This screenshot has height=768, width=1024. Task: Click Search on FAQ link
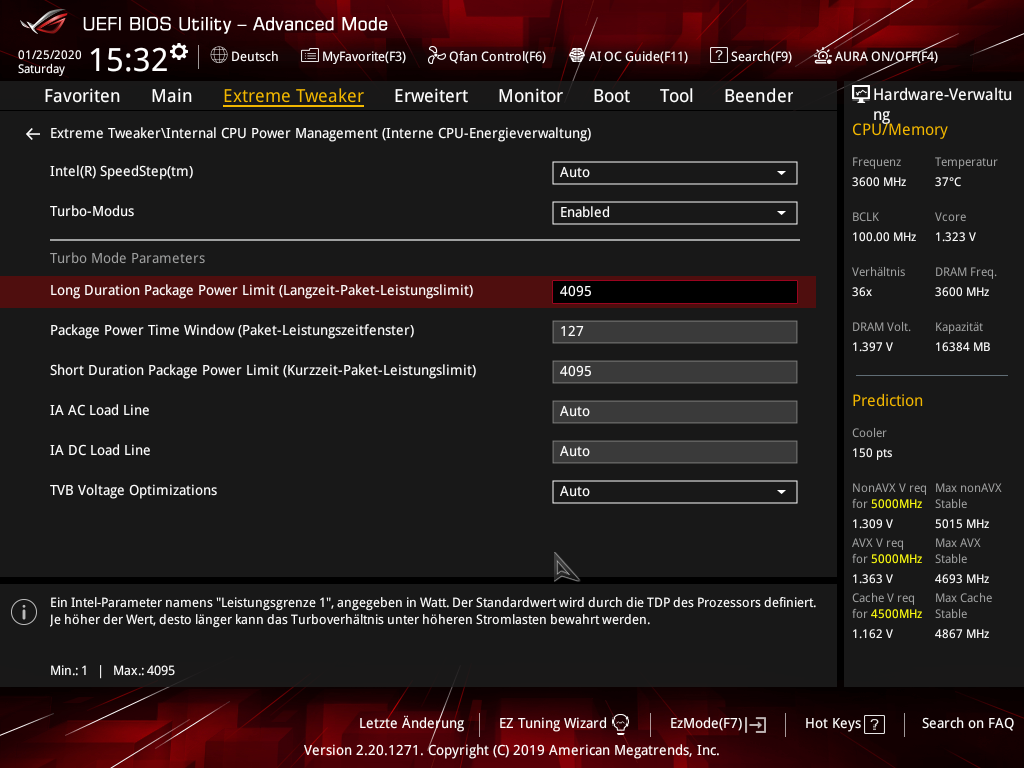pyautogui.click(x=967, y=724)
